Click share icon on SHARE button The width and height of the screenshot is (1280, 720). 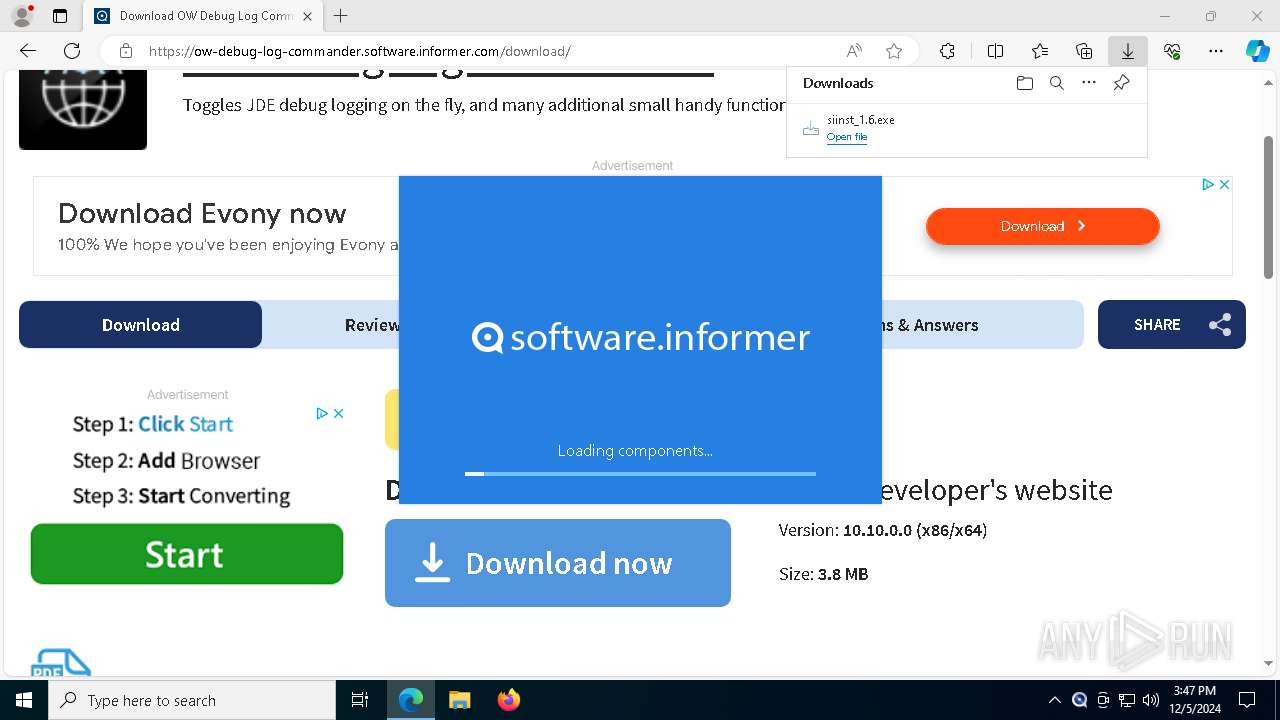point(1220,325)
